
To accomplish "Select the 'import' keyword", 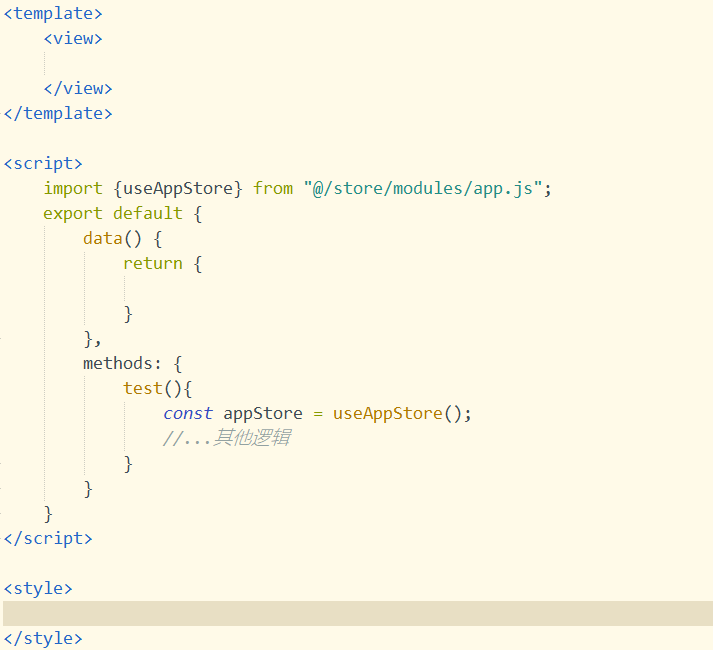I will (x=73, y=189).
